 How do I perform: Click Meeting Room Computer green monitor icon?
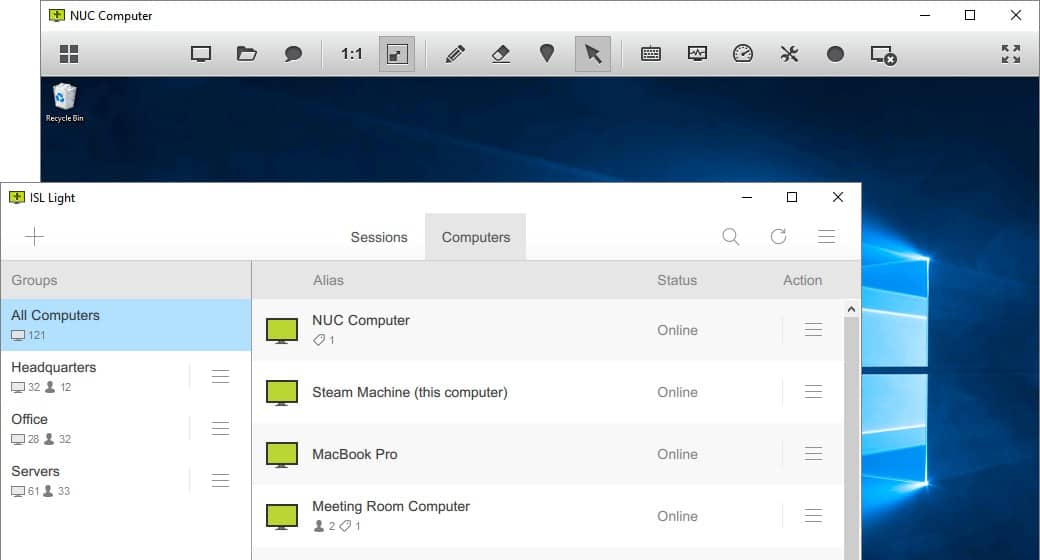click(x=282, y=516)
